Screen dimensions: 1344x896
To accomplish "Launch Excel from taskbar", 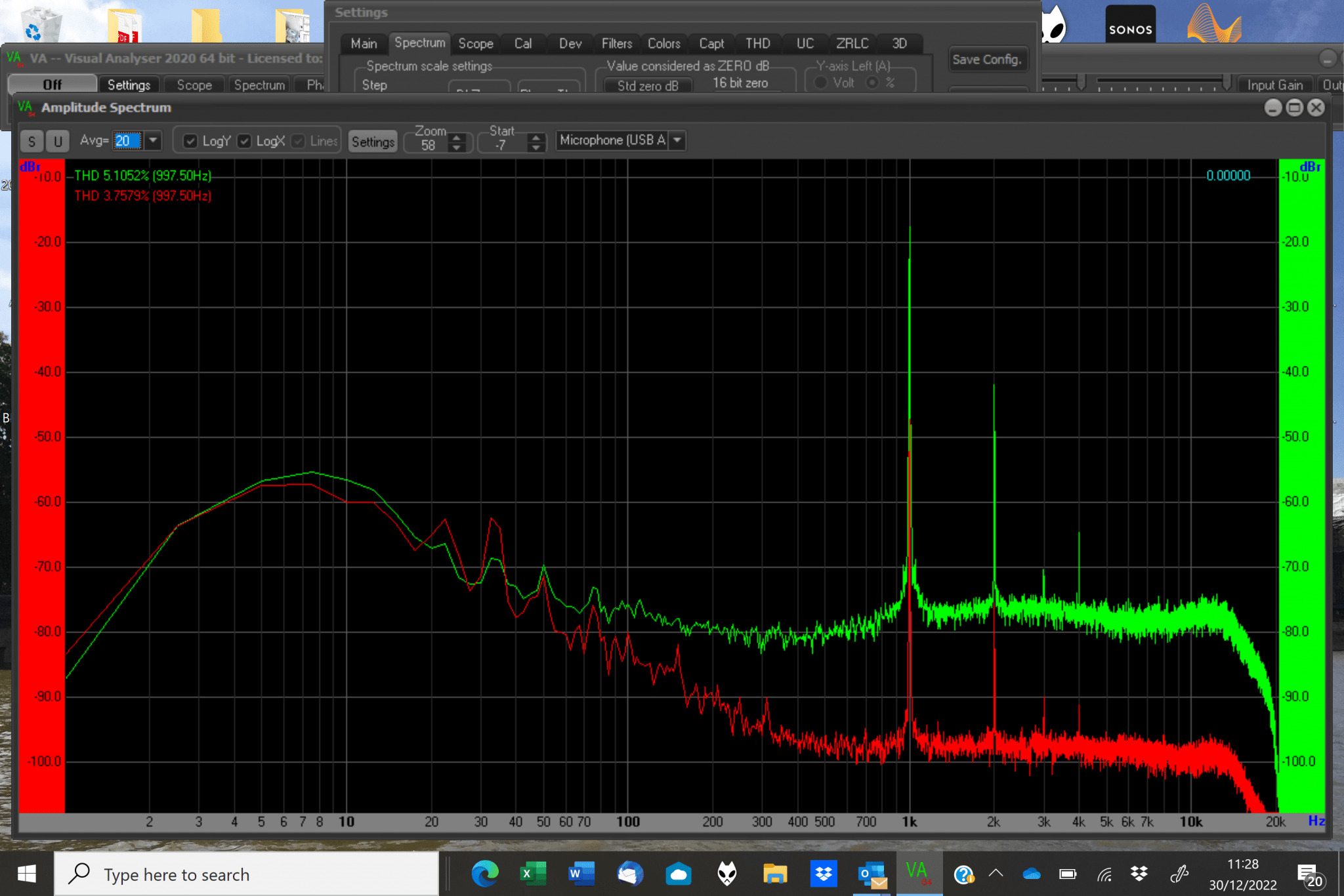I will [533, 874].
